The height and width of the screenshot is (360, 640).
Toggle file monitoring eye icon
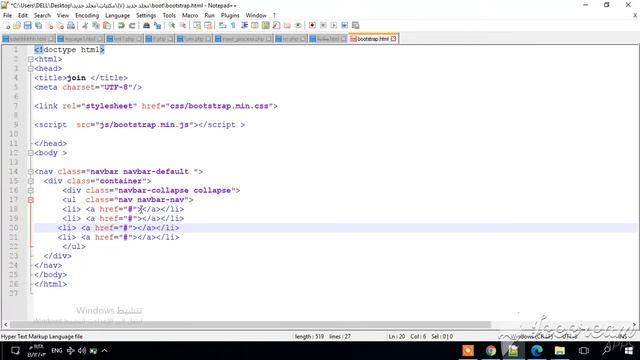tap(298, 25)
